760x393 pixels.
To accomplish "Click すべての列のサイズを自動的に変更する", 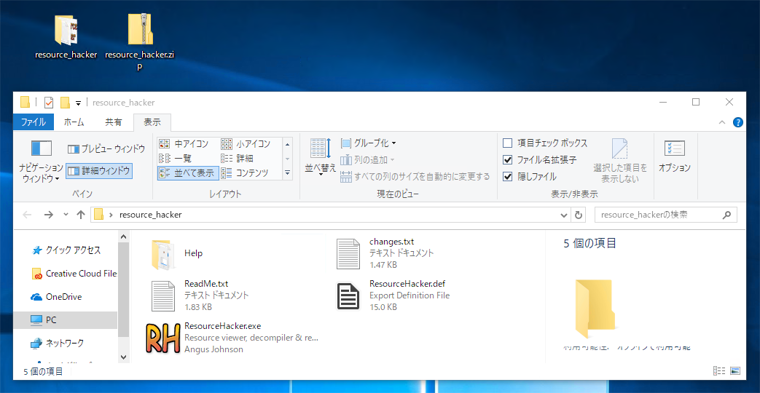I will pyautogui.click(x=415, y=176).
